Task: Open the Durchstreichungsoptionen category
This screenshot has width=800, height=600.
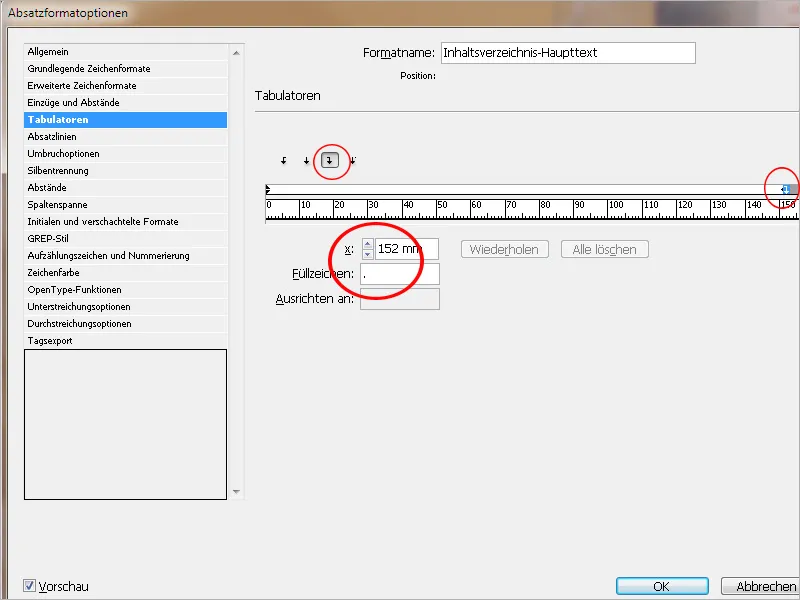Action: (x=126, y=324)
